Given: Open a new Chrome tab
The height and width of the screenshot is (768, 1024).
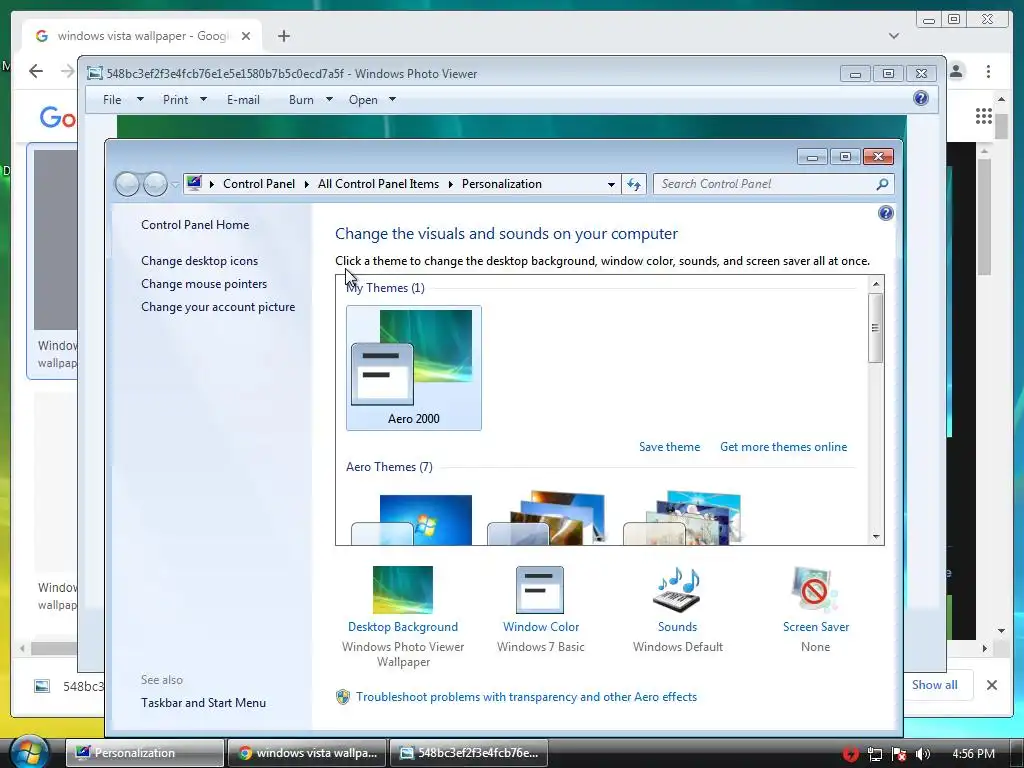Looking at the screenshot, I should tap(283, 36).
